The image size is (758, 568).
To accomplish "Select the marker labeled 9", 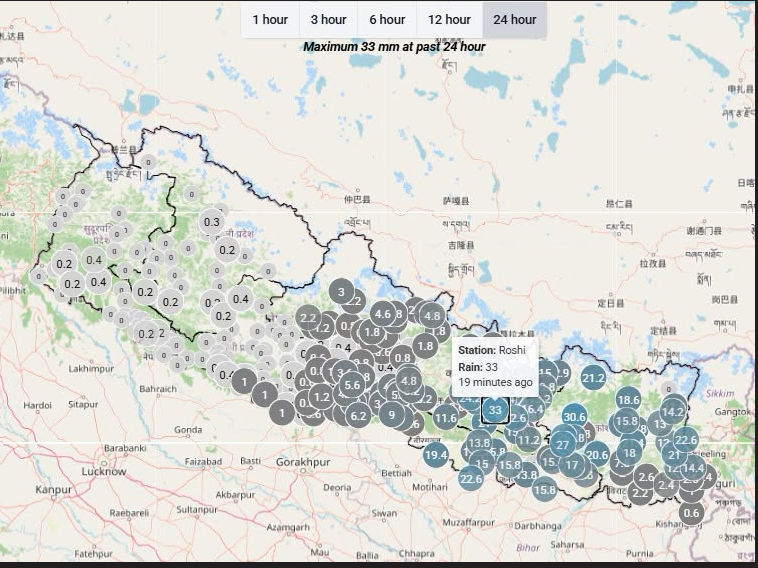I will (392, 414).
